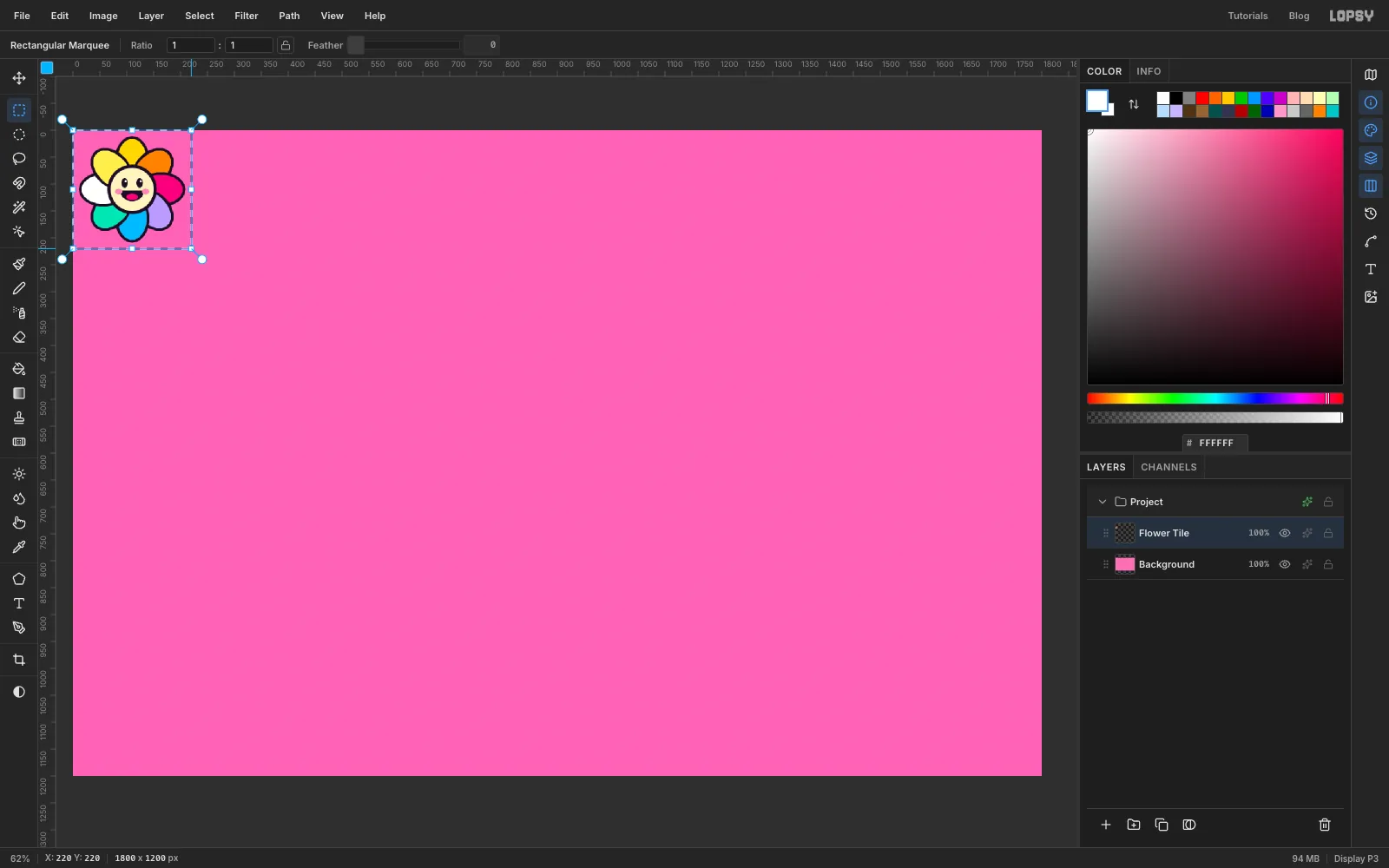Viewport: 1389px width, 868px height.
Task: Delete layer with trash icon
Action: [x=1325, y=825]
